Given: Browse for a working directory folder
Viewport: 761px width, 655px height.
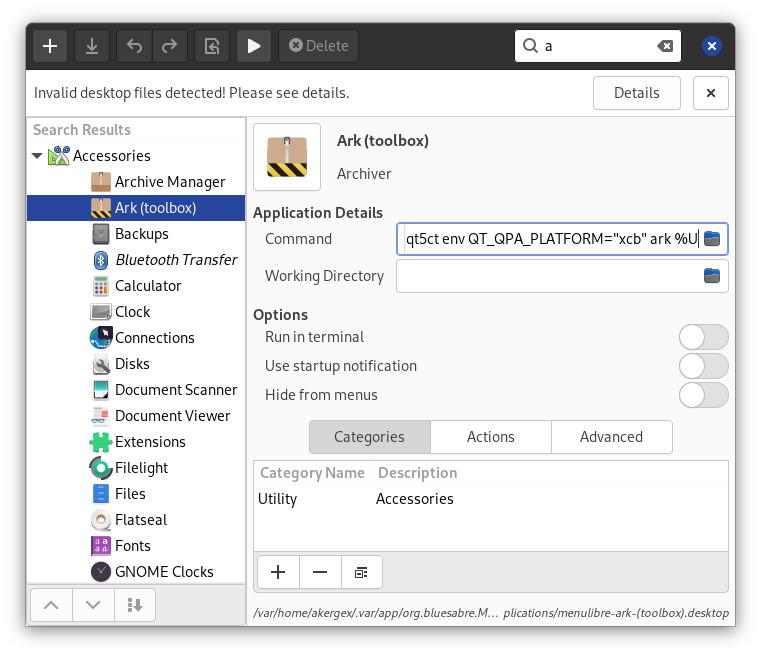Looking at the screenshot, I should [712, 276].
